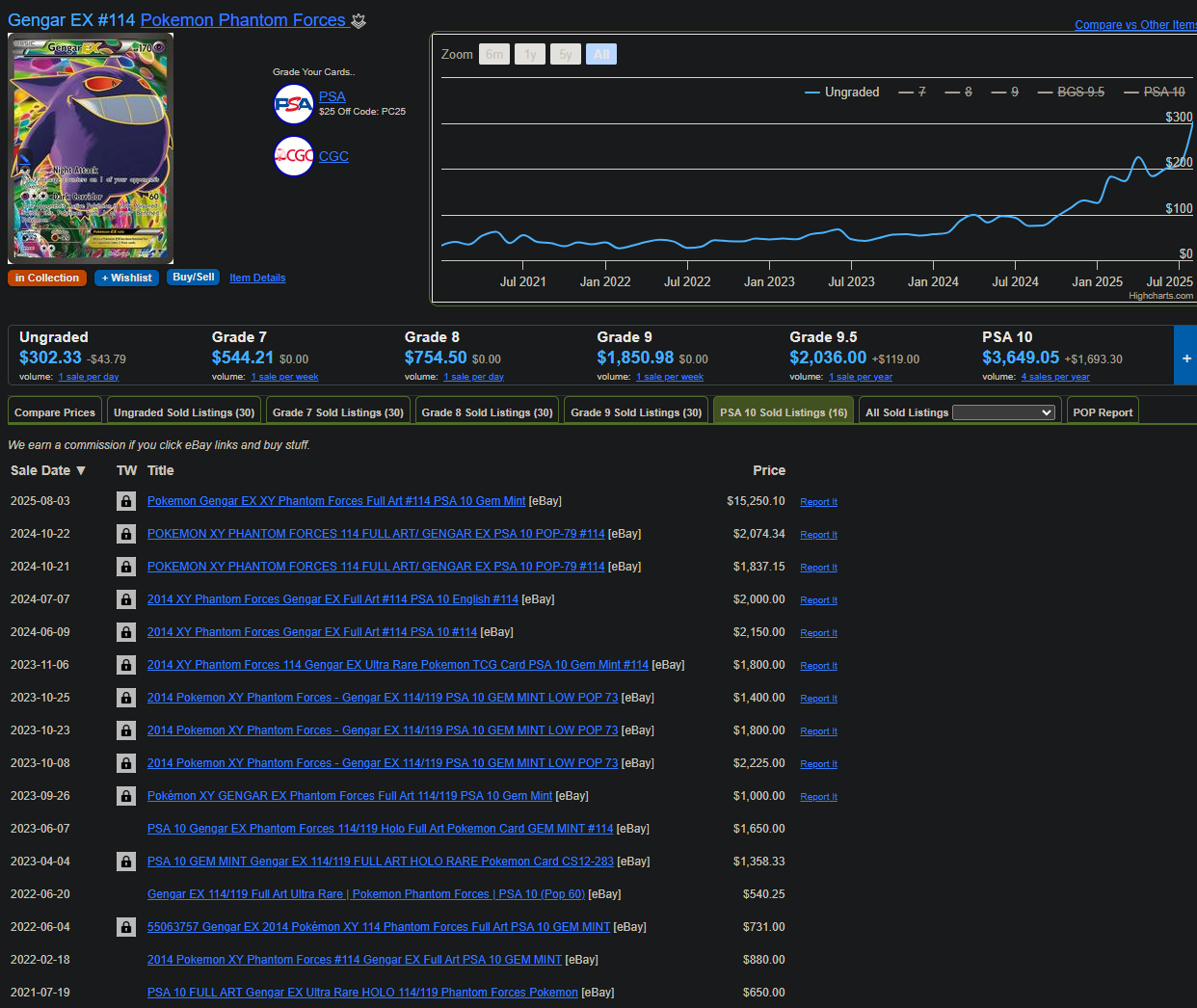The height and width of the screenshot is (1008, 1197).
Task: Open the POP Report tab
Action: point(1103,412)
